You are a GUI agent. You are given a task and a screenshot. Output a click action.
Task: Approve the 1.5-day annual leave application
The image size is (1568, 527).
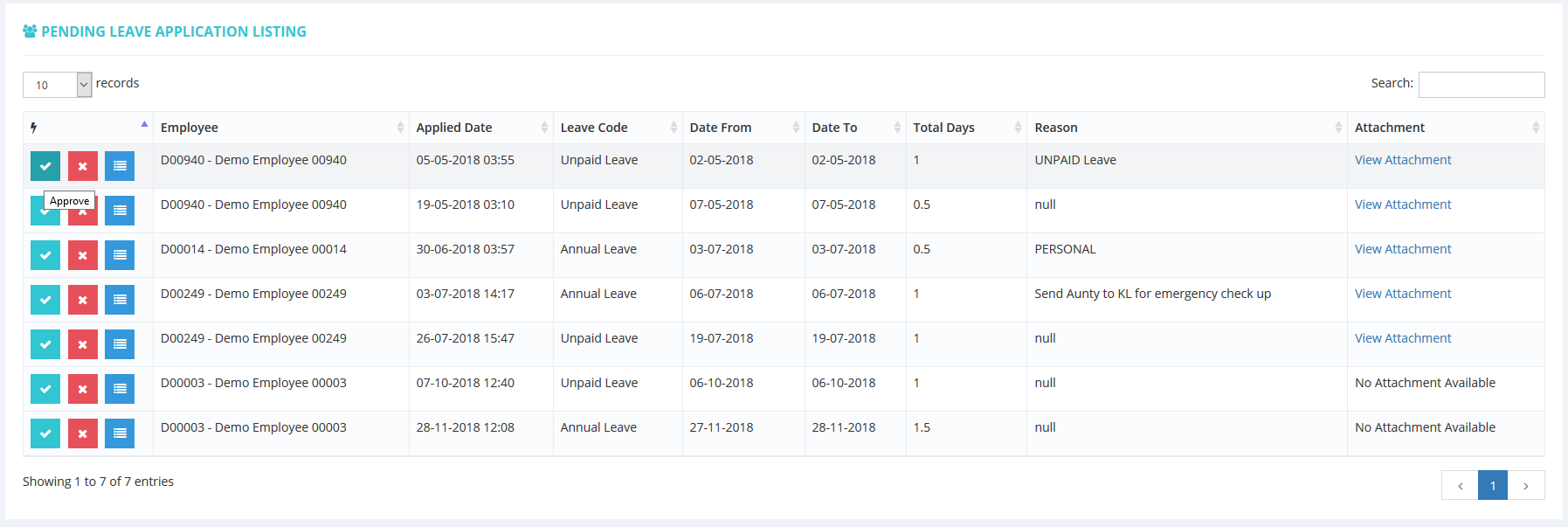pyautogui.click(x=45, y=433)
